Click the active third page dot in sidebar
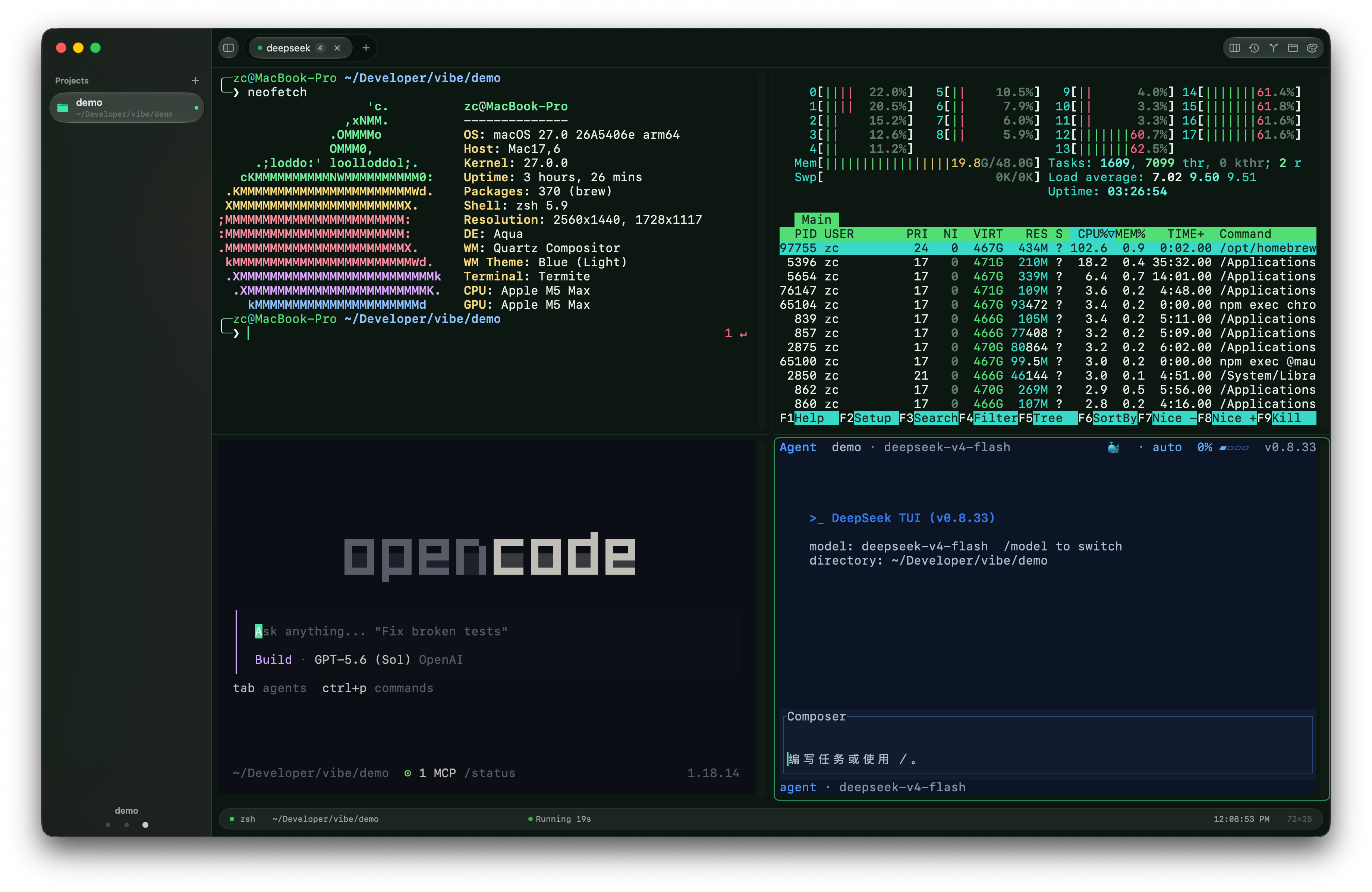1372x892 pixels. [x=145, y=825]
